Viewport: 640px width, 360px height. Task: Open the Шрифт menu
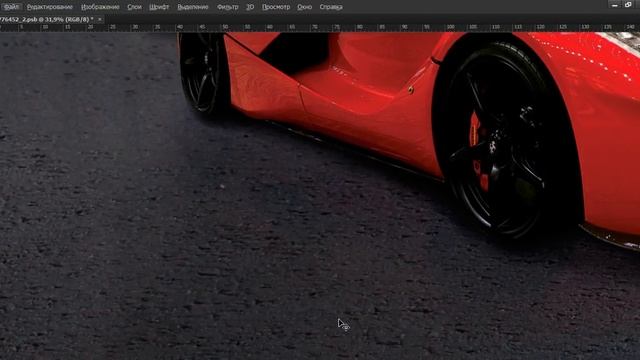point(159,7)
